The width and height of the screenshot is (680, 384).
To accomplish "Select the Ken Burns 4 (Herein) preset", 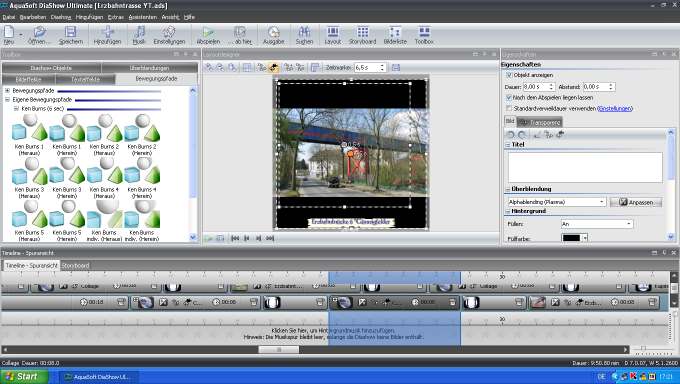I will pos(142,179).
